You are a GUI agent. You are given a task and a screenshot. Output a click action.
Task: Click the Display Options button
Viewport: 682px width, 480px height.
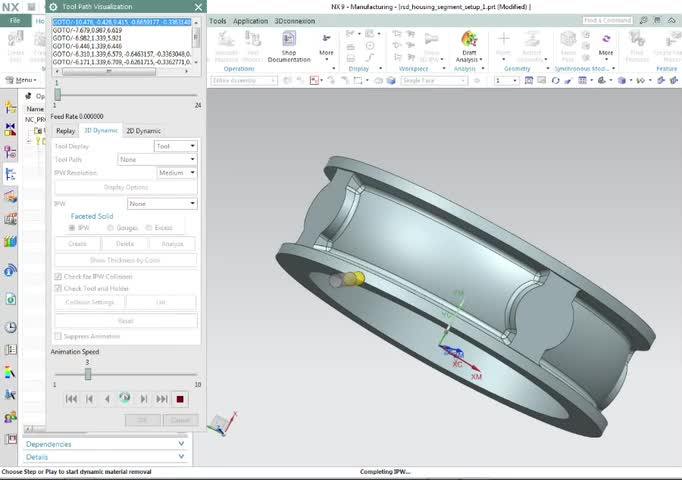[x=125, y=187]
